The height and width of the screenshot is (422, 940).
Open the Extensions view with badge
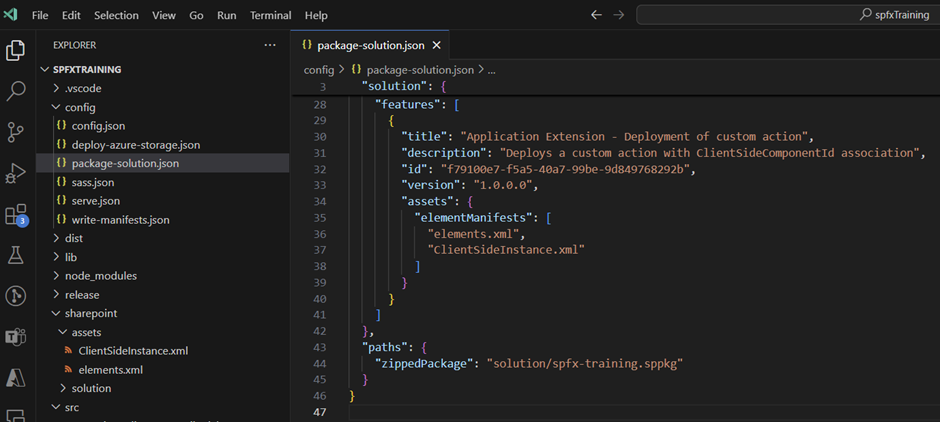[16, 214]
